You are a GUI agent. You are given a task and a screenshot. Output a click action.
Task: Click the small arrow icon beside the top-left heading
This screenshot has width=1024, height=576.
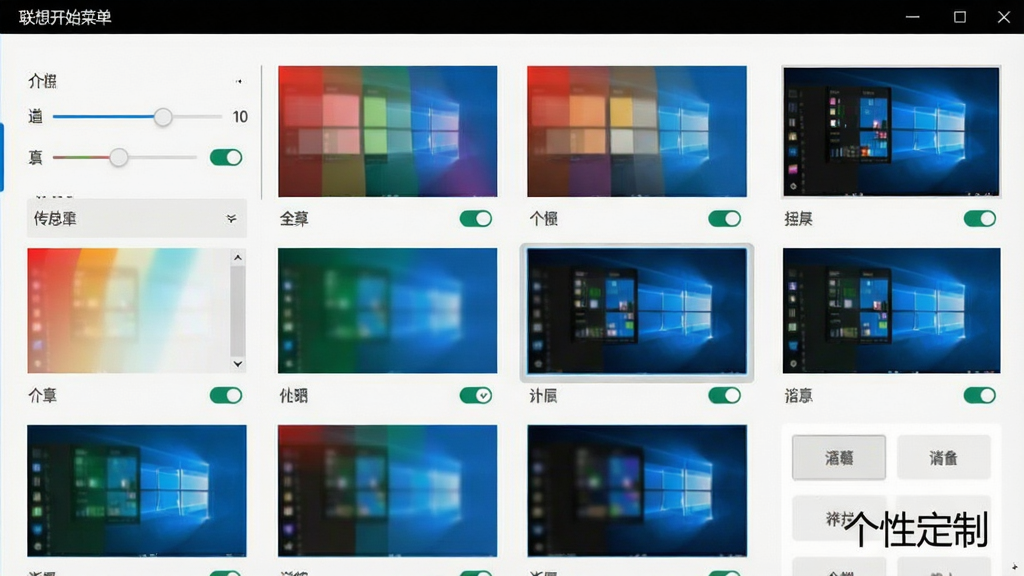239,82
